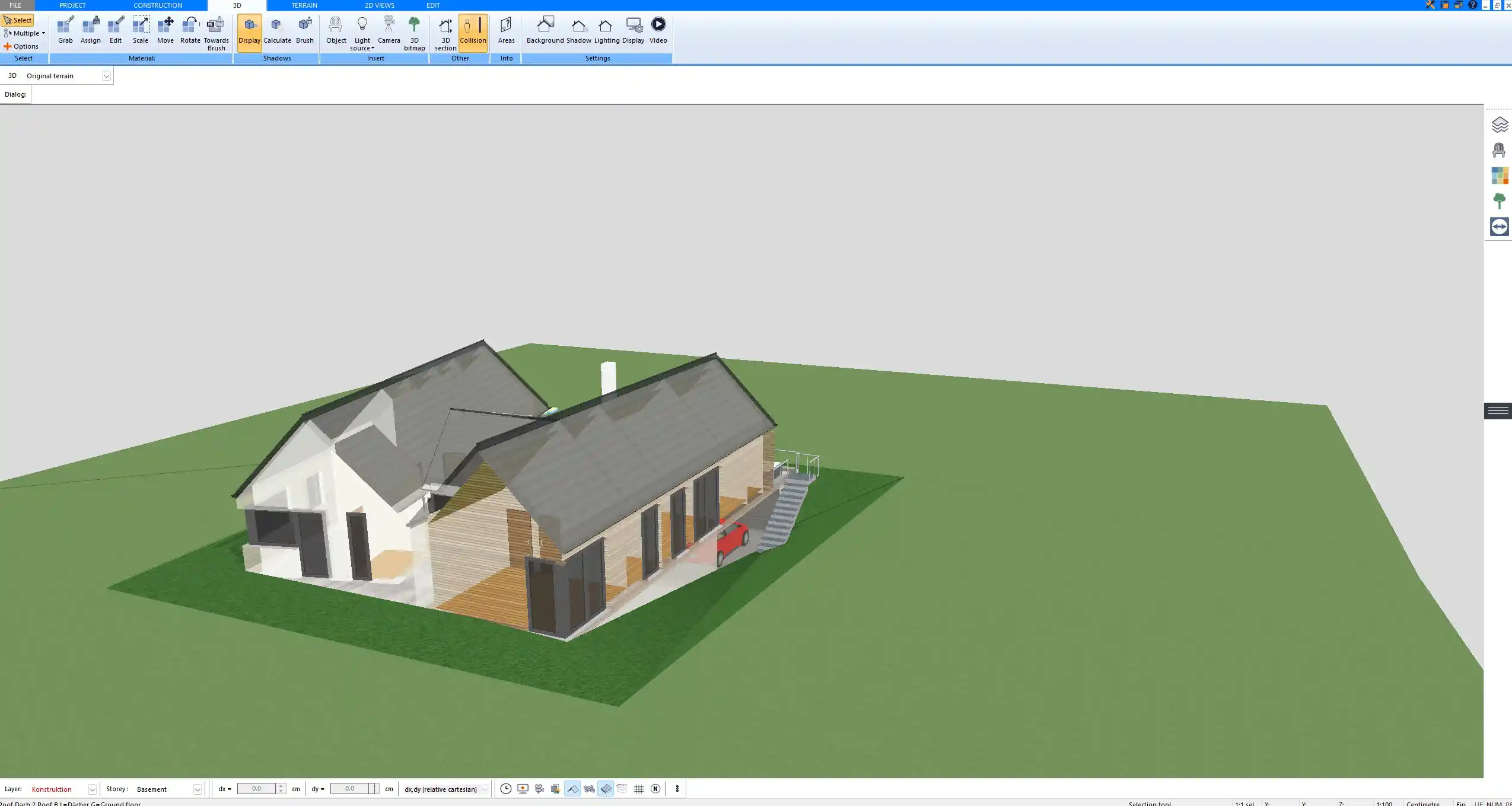Screen dimensions: 1512x806
Task: Open the Storey Basement dropdown
Action: point(198,789)
